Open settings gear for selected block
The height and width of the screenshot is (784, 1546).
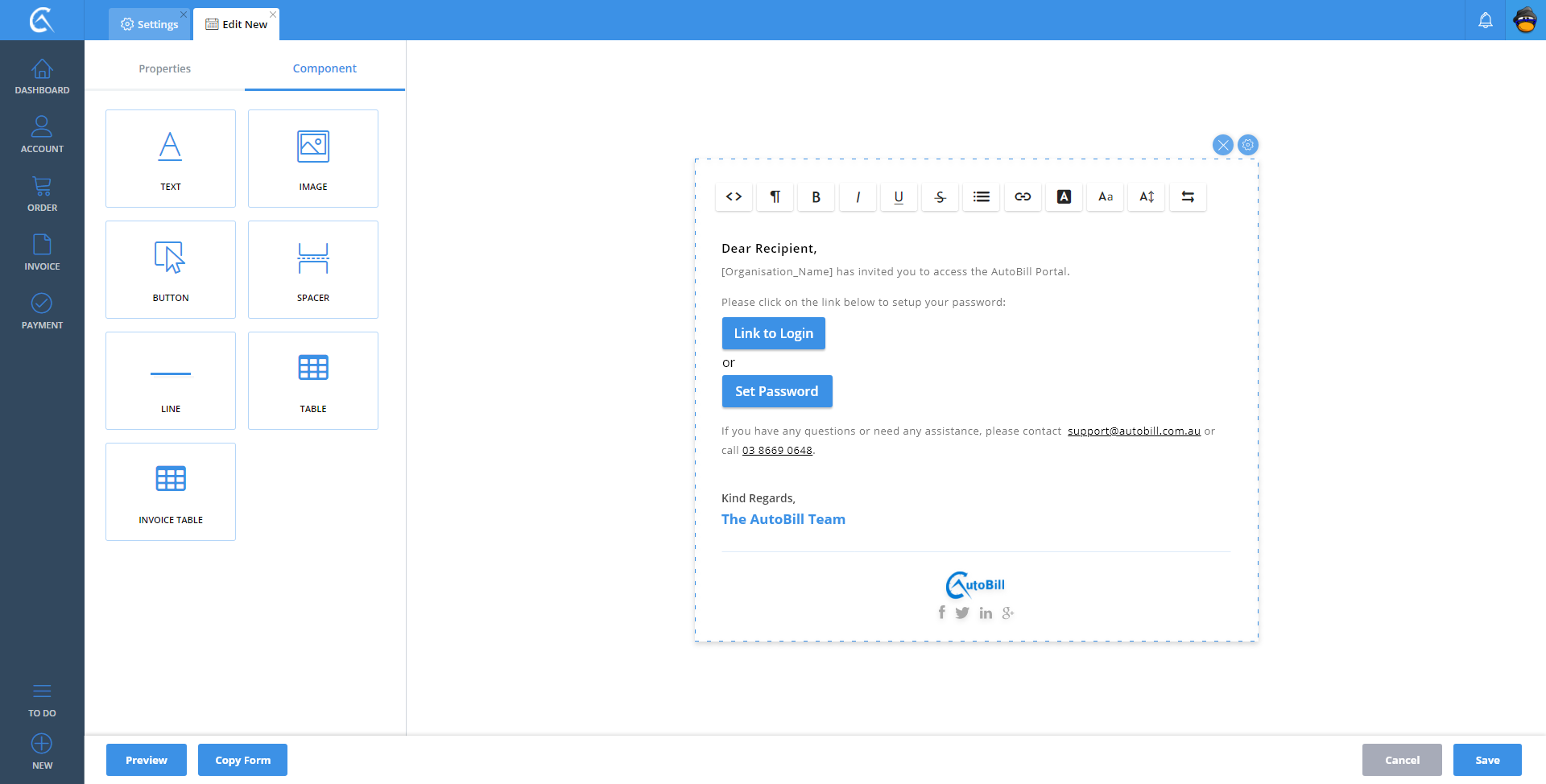[1247, 145]
